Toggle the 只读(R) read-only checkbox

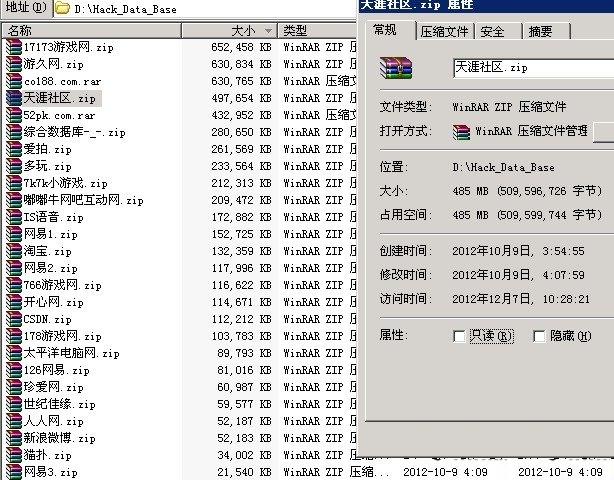(x=459, y=336)
